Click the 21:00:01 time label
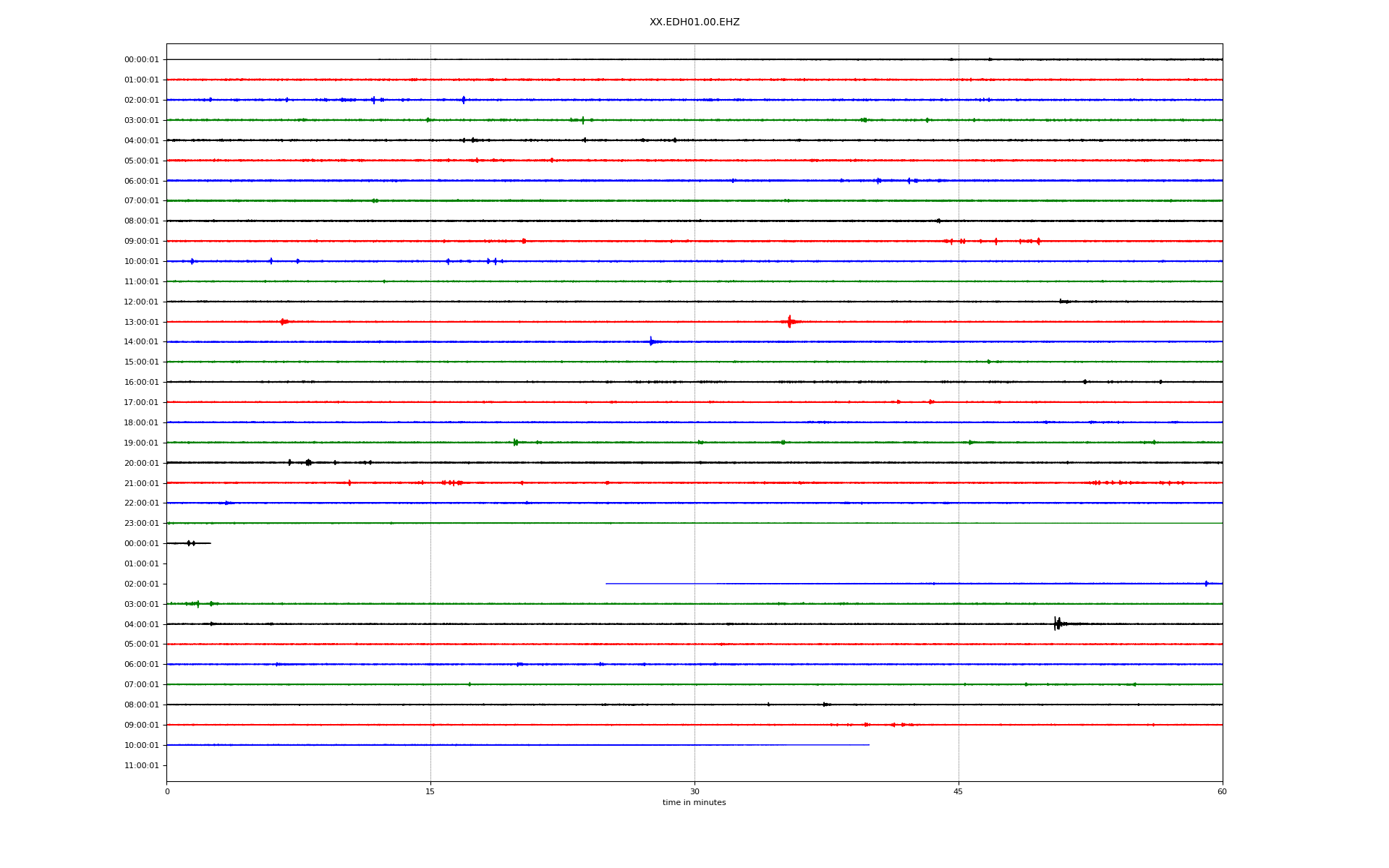The image size is (1389, 868). pos(141,483)
